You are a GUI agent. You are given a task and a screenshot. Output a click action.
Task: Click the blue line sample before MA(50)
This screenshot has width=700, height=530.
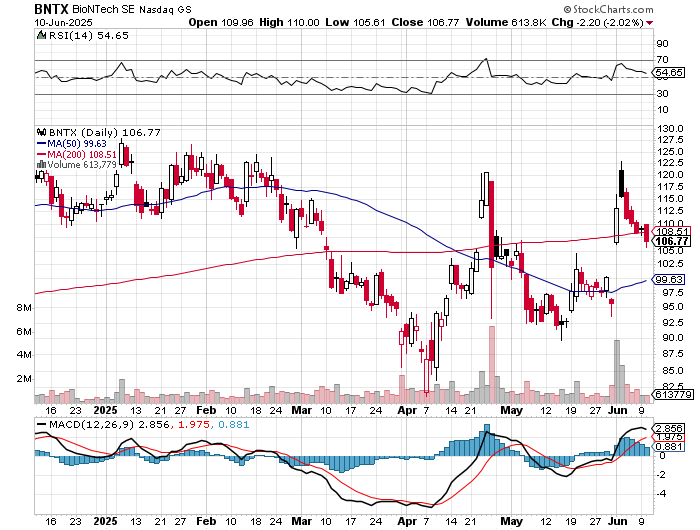[42, 144]
